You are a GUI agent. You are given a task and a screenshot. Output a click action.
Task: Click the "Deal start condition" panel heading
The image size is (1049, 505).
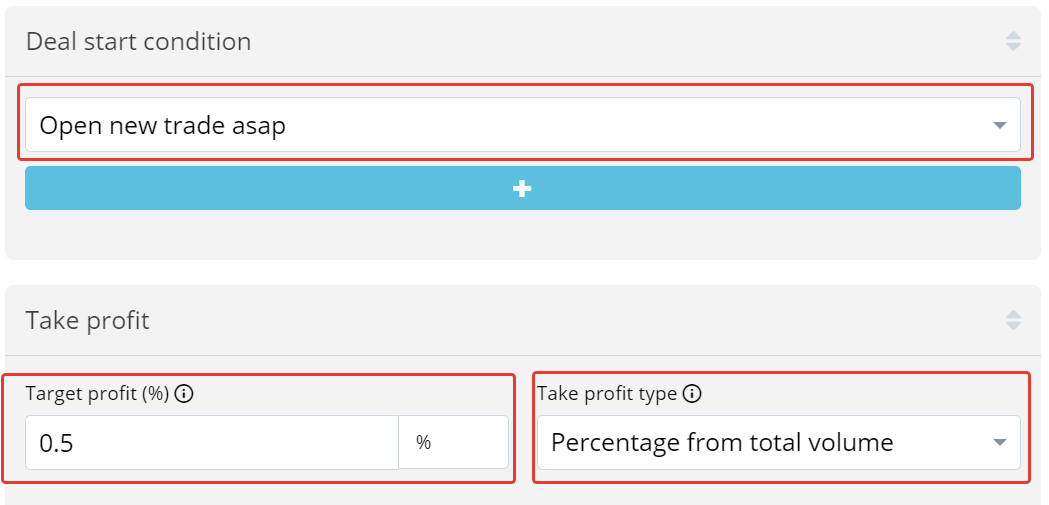click(x=138, y=42)
